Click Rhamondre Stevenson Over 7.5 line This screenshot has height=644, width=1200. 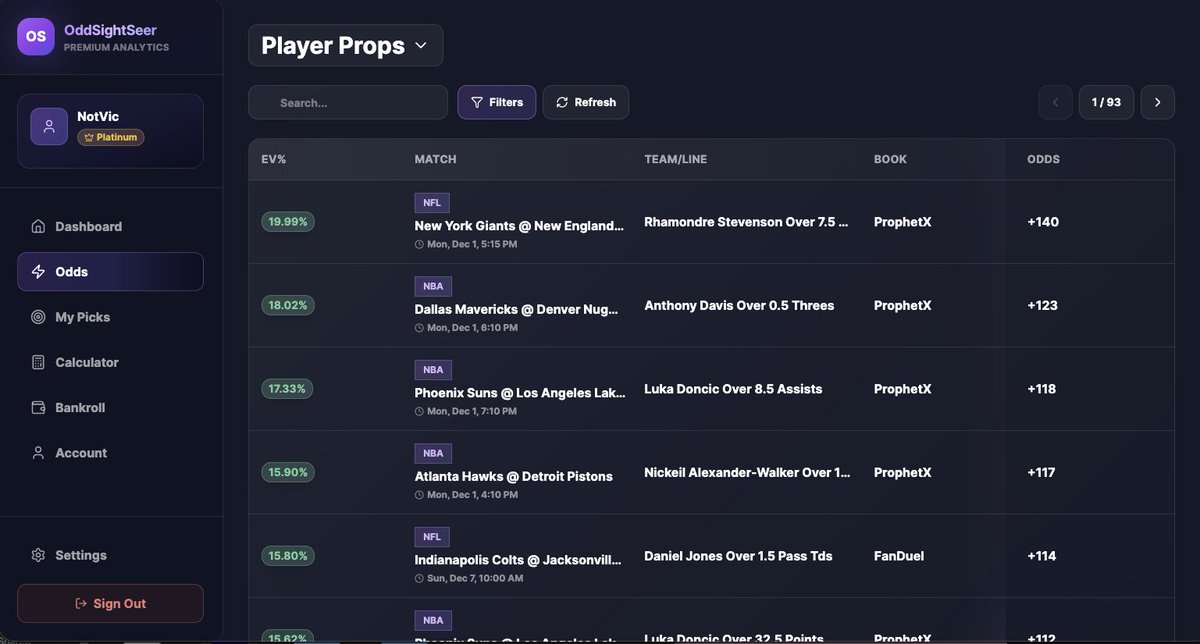click(x=747, y=222)
